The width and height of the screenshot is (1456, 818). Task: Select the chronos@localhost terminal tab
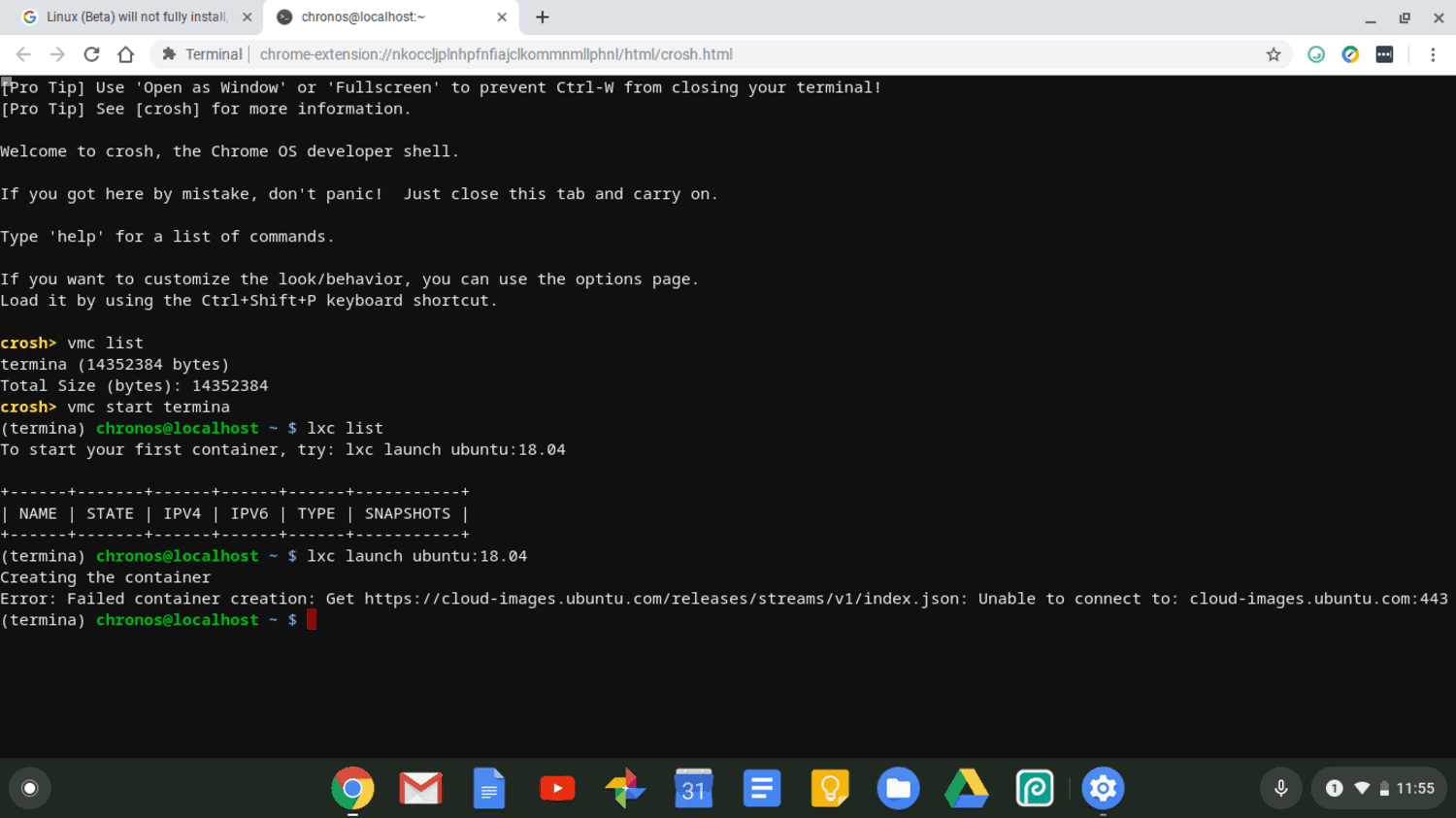(391, 17)
